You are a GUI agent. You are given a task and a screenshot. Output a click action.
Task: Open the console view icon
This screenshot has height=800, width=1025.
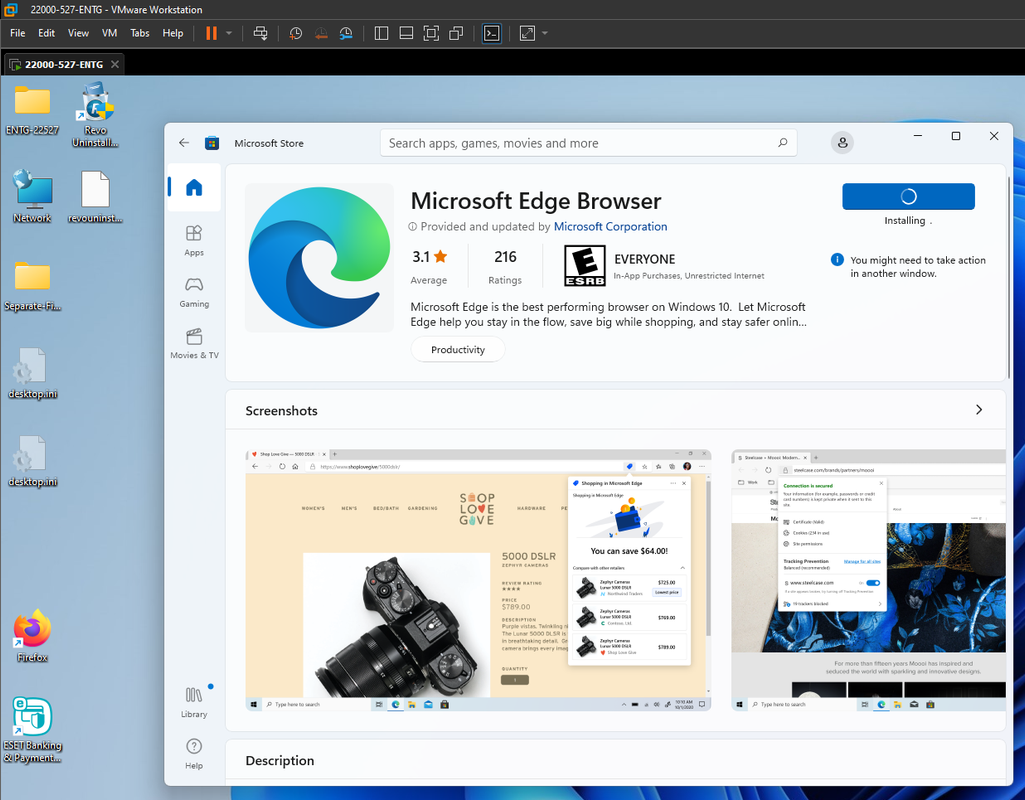492,33
